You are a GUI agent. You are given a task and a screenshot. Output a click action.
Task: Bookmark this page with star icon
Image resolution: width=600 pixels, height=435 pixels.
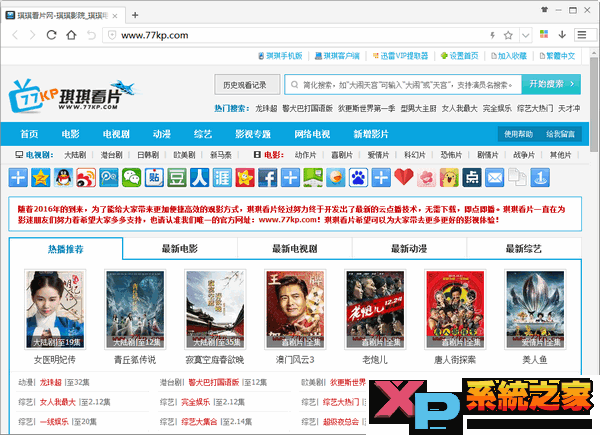coord(508,36)
